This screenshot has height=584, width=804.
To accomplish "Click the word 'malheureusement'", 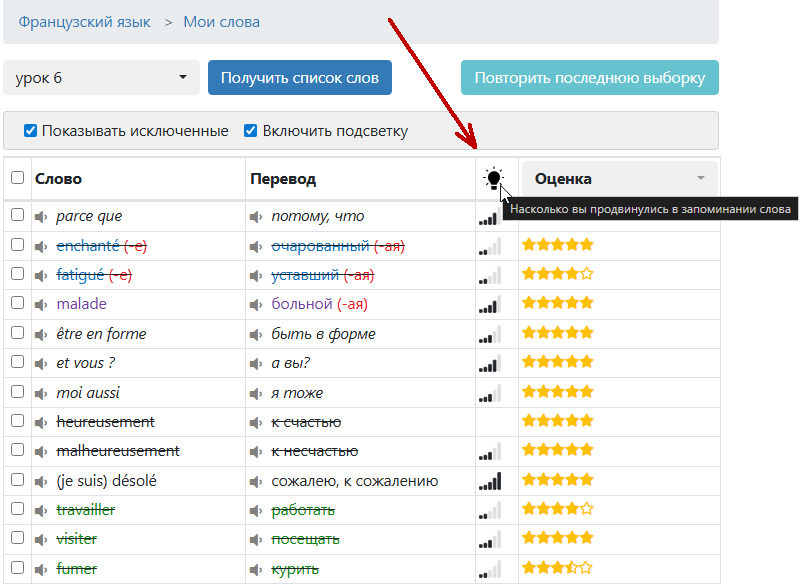I will click(118, 451).
